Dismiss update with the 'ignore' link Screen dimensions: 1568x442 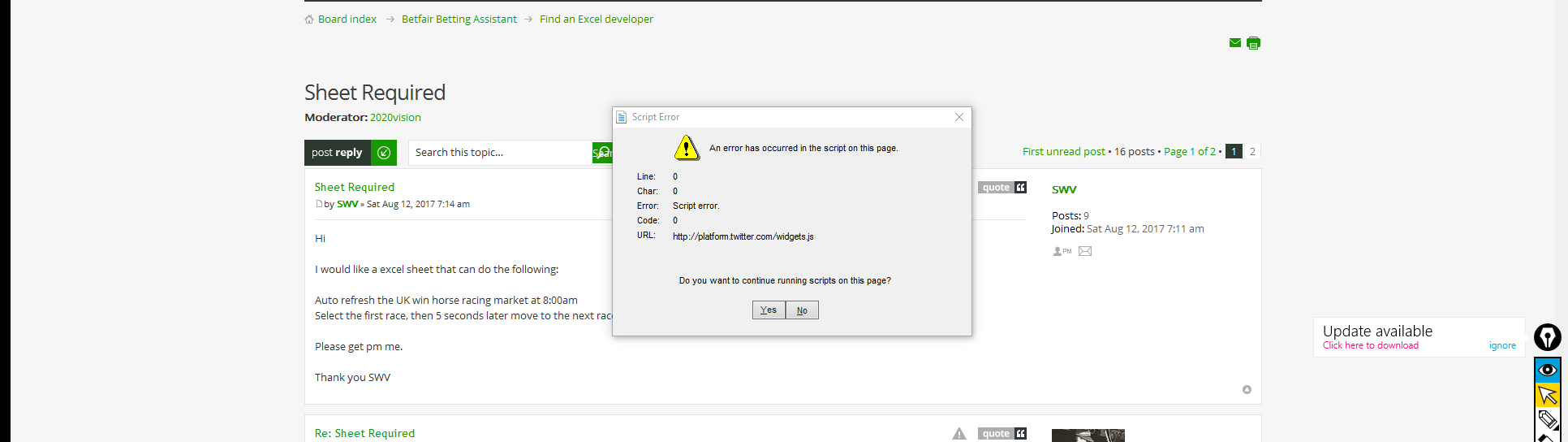coord(1502,345)
